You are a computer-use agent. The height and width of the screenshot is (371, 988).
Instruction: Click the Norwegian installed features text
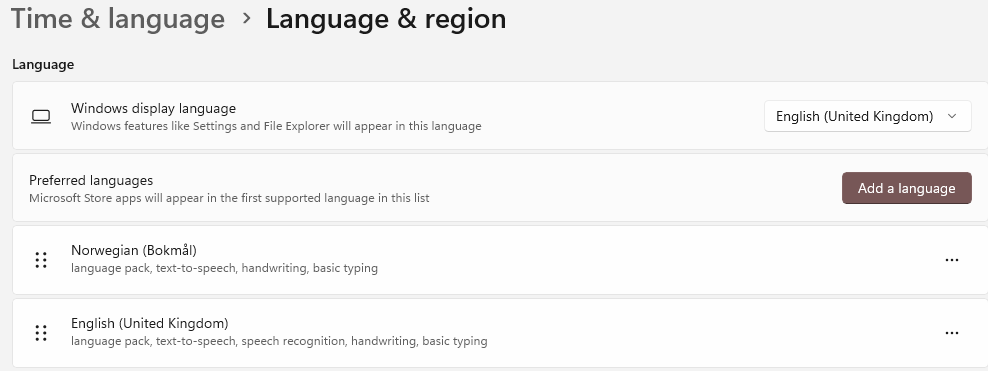[x=224, y=268]
